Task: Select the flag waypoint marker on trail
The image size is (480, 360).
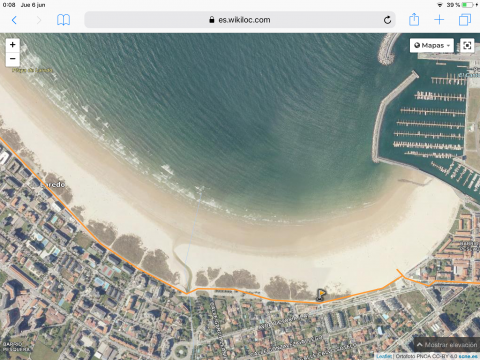Action: pos(320,295)
